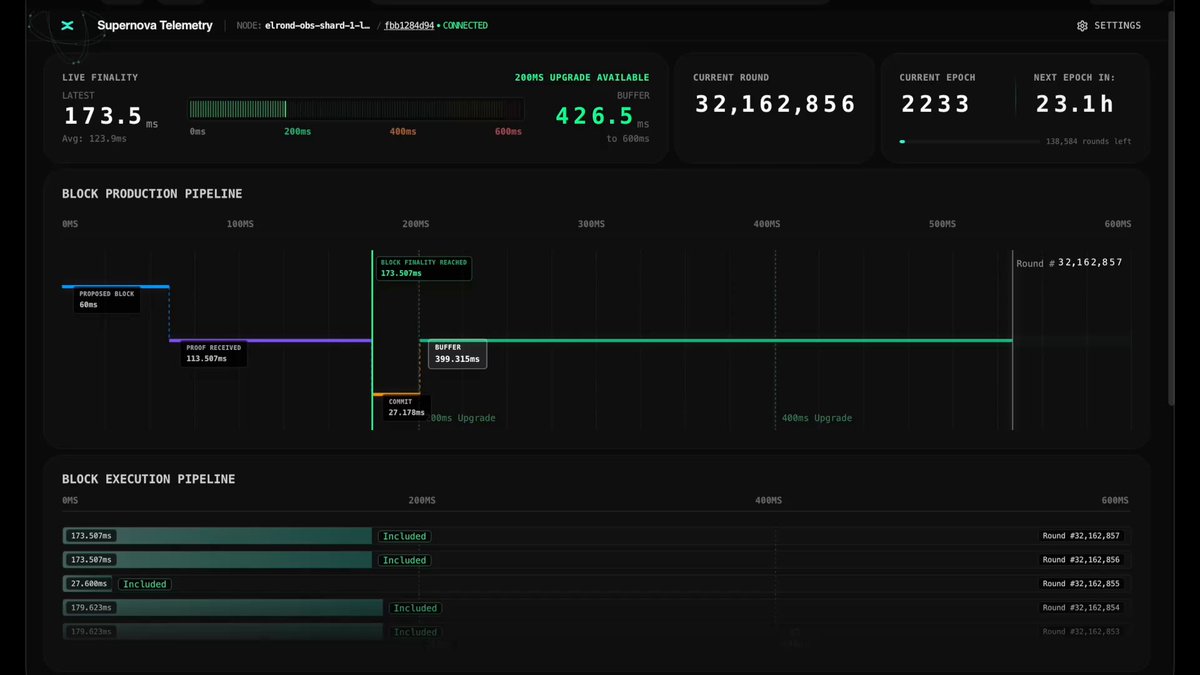Click the Block Finality Reached marker label
The height and width of the screenshot is (675, 1200).
pos(424,268)
